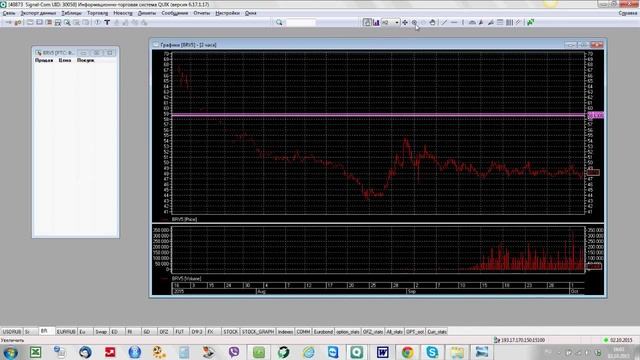Open the Справка menu
This screenshot has height=360, width=640.
coord(628,13)
